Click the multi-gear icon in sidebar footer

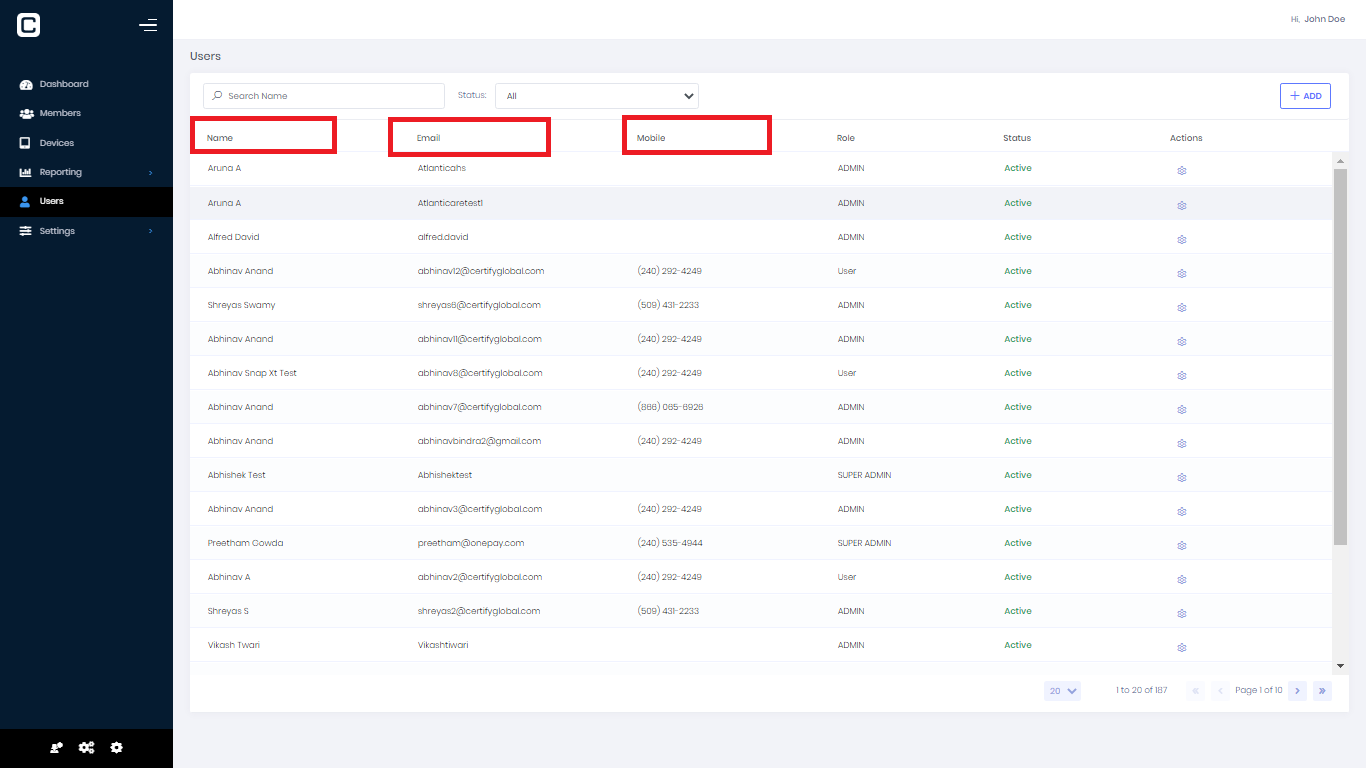(87, 748)
